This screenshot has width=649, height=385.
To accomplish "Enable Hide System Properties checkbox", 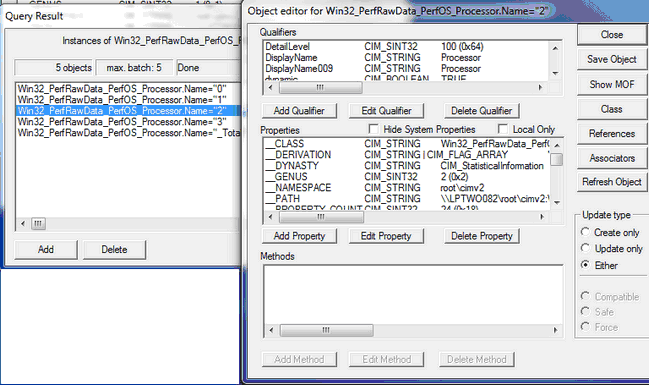I will point(373,129).
